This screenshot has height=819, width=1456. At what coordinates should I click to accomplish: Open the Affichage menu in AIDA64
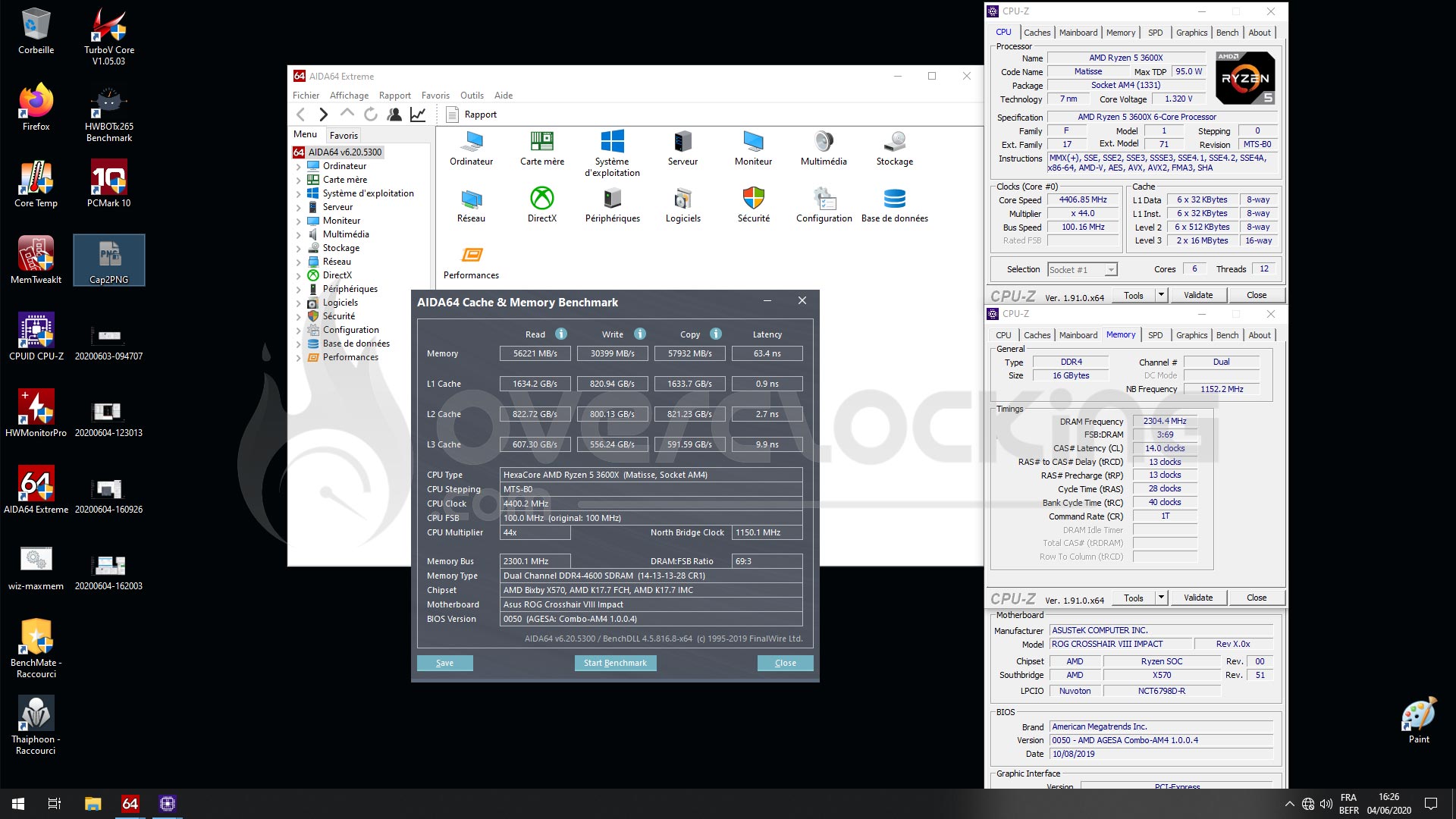(x=349, y=96)
